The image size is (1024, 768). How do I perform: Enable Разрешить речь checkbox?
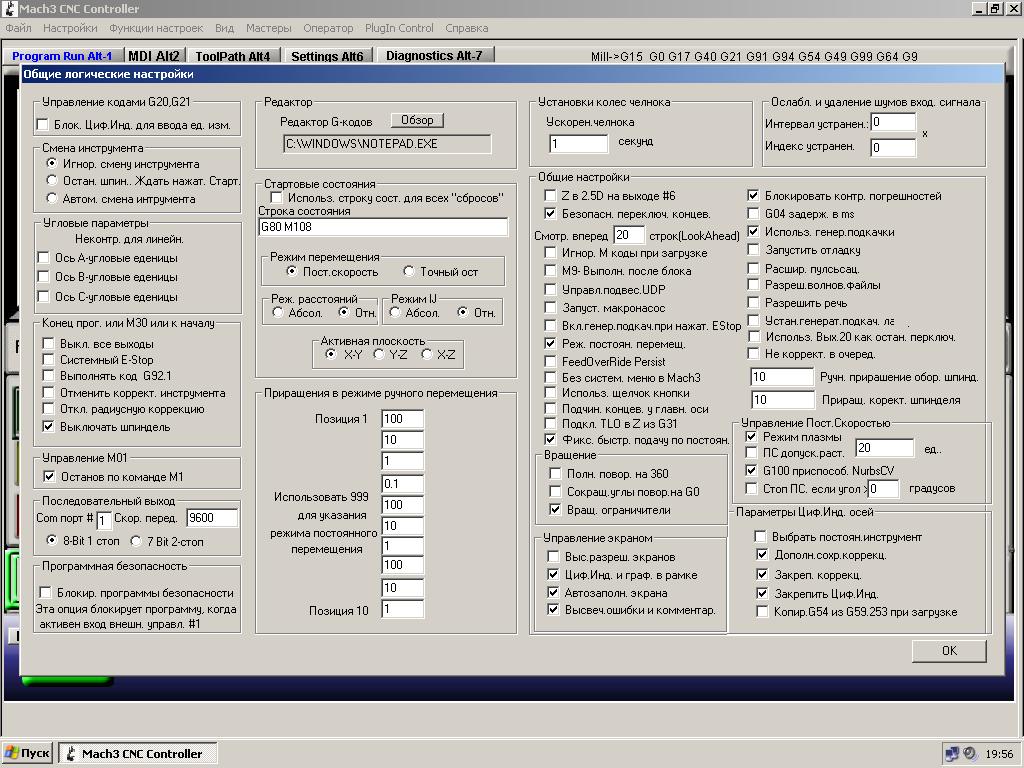753,302
